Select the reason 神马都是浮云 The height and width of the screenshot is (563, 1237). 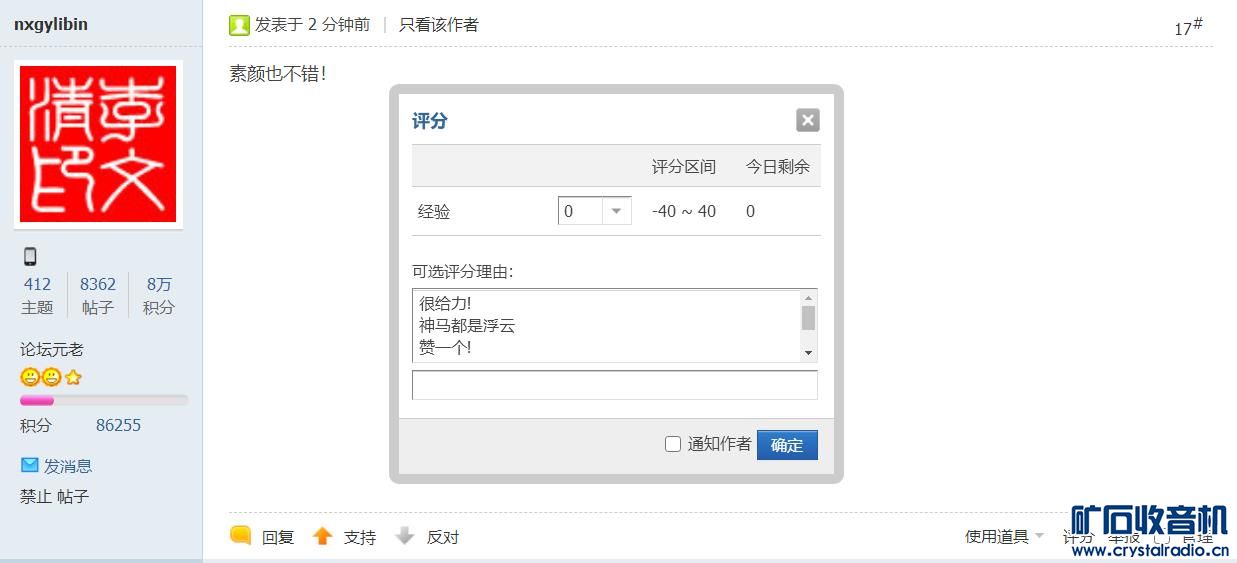(x=467, y=325)
